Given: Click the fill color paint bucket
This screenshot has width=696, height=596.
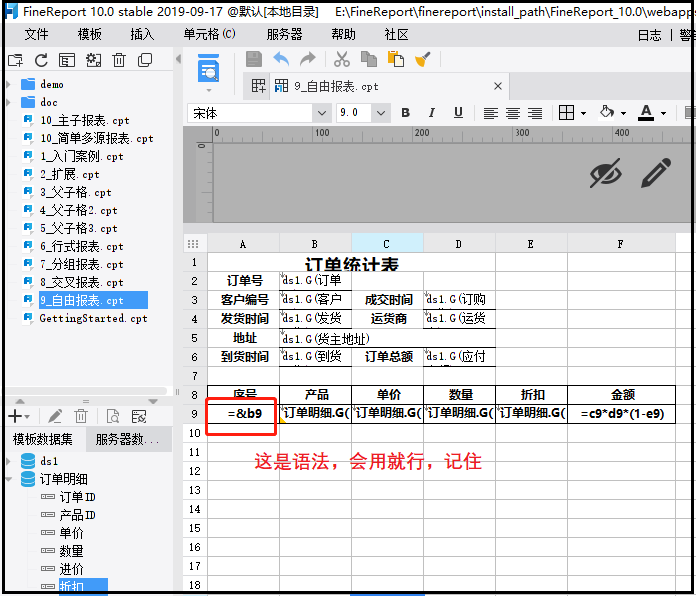Looking at the screenshot, I should point(606,112).
